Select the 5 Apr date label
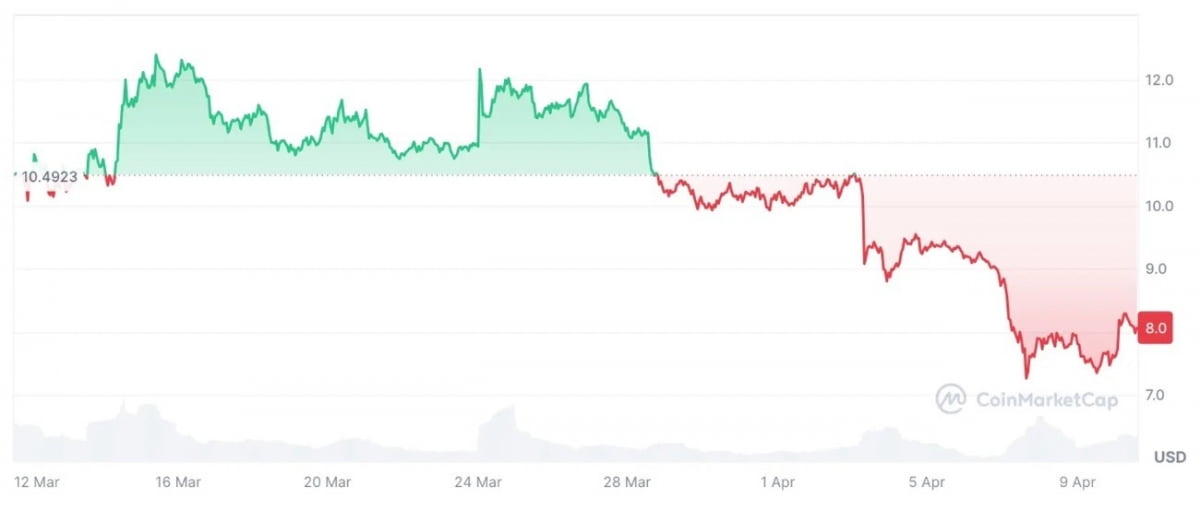Screen dimensions: 1200x511 (928, 482)
